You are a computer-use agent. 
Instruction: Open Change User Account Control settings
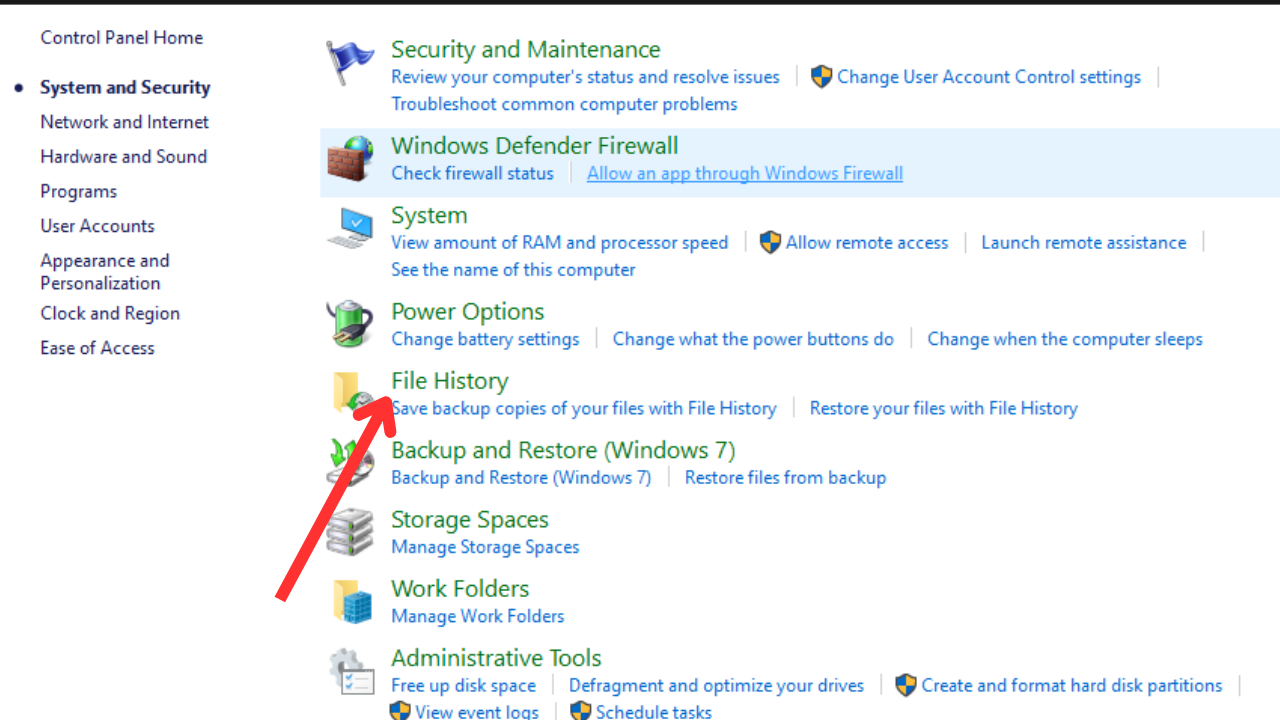click(x=989, y=77)
